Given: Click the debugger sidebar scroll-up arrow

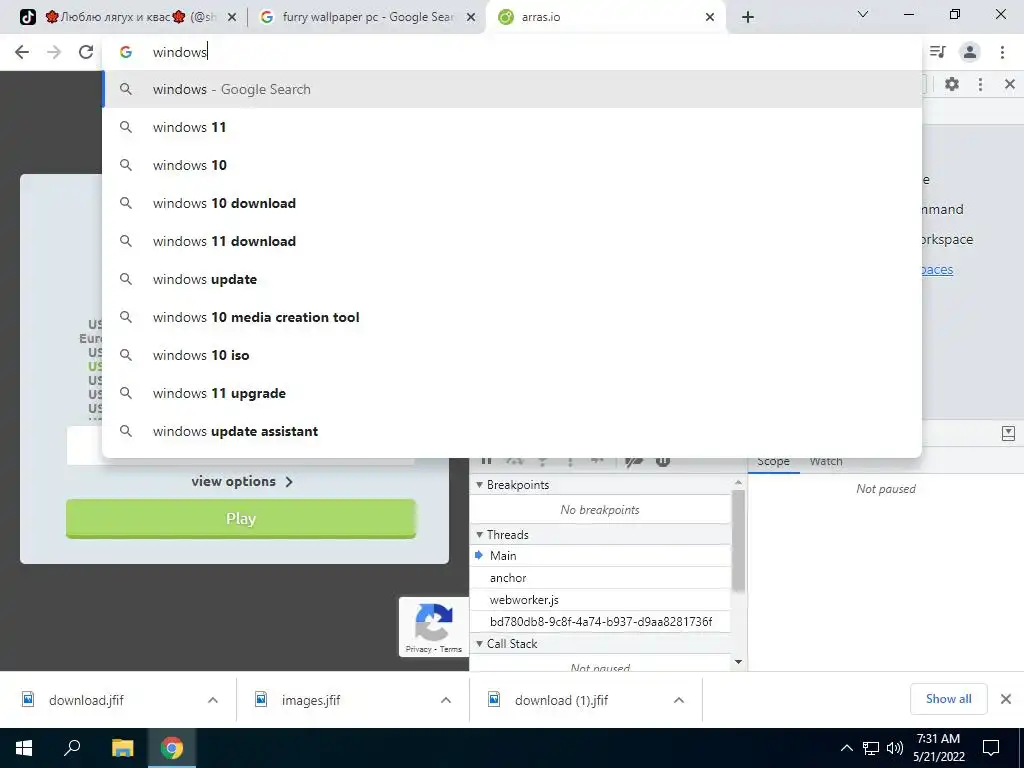Looking at the screenshot, I should (739, 482).
